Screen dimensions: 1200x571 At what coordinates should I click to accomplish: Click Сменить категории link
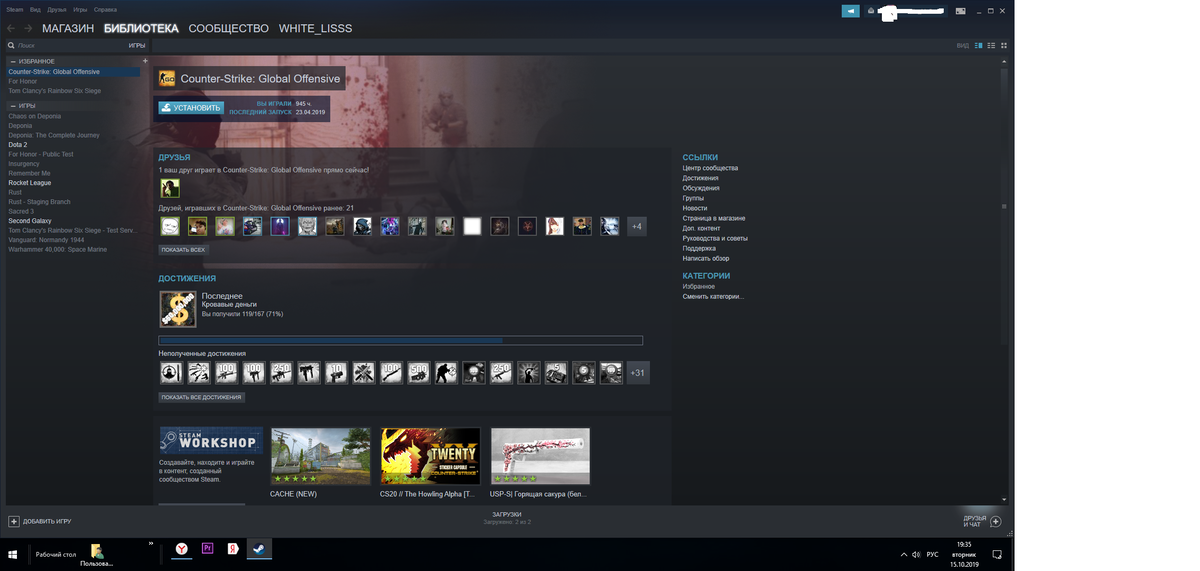click(713, 296)
